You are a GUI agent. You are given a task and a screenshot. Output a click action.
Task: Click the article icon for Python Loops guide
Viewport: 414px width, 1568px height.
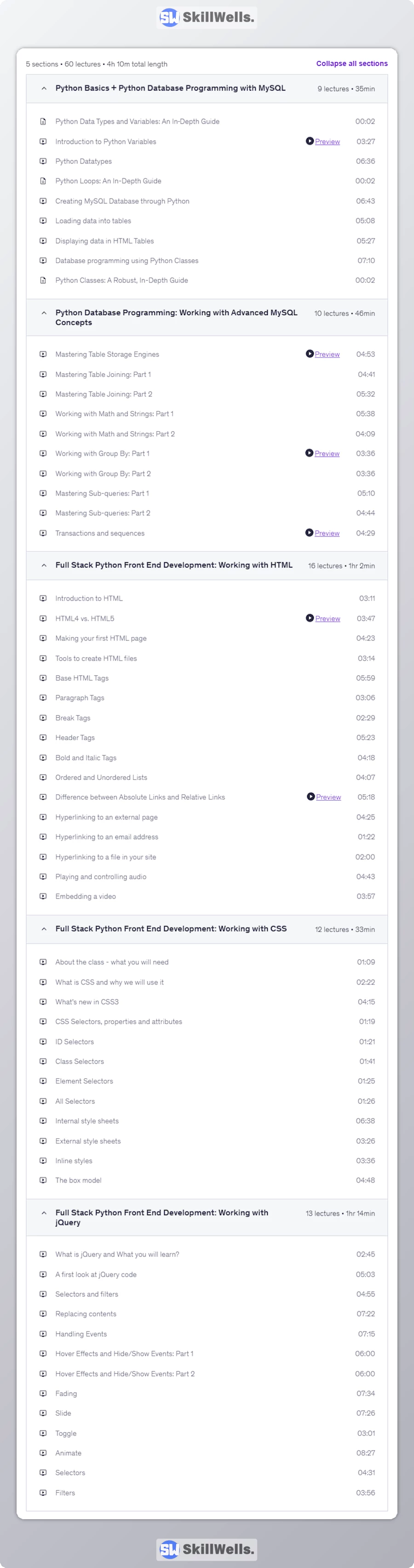pyautogui.click(x=43, y=181)
